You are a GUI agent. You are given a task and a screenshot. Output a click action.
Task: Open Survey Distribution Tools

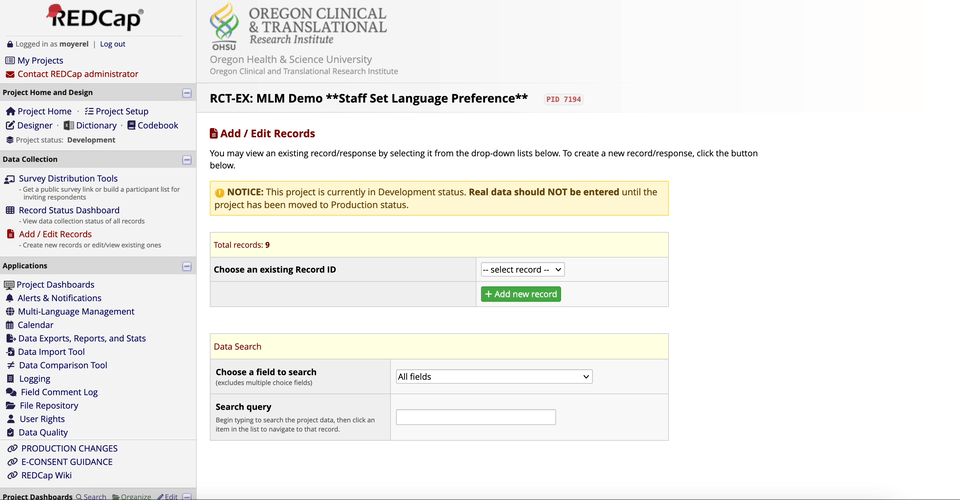(68, 179)
